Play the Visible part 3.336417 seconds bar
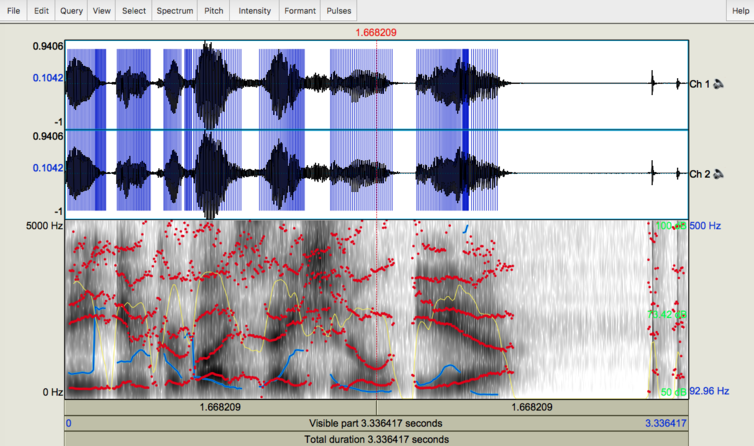The height and width of the screenshot is (446, 754). pyautogui.click(x=376, y=423)
